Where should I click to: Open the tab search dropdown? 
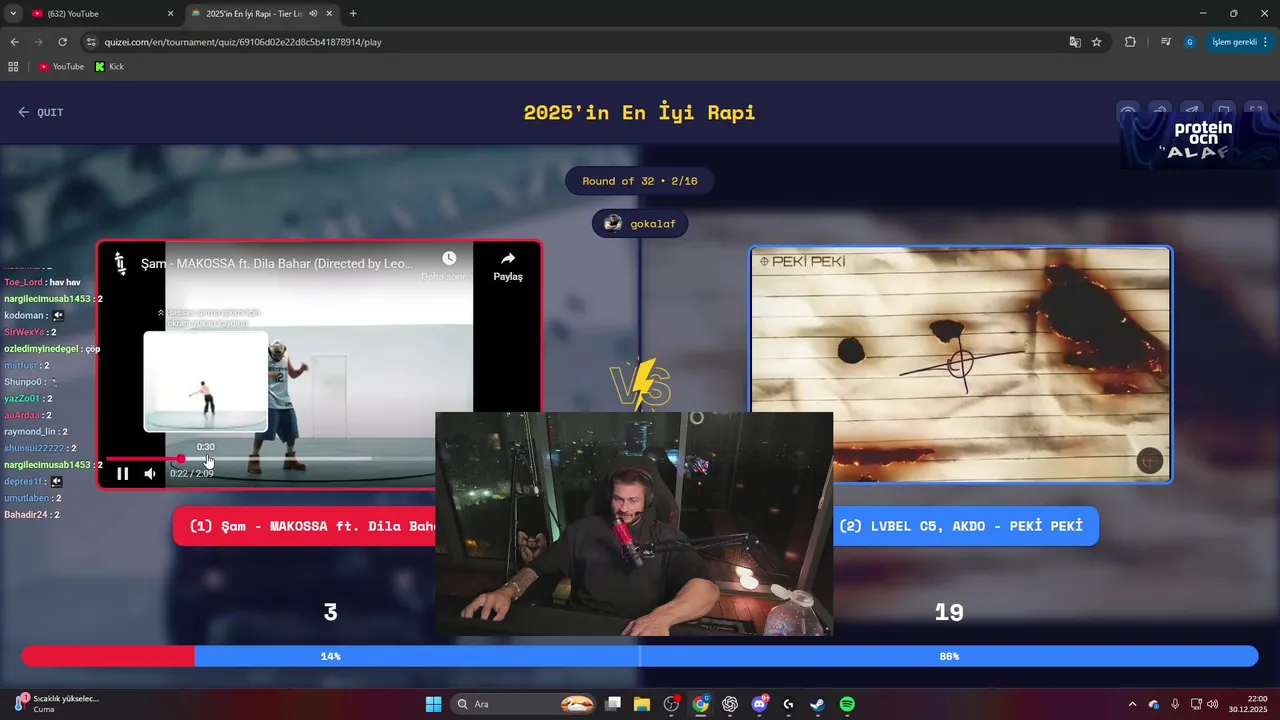point(13,14)
